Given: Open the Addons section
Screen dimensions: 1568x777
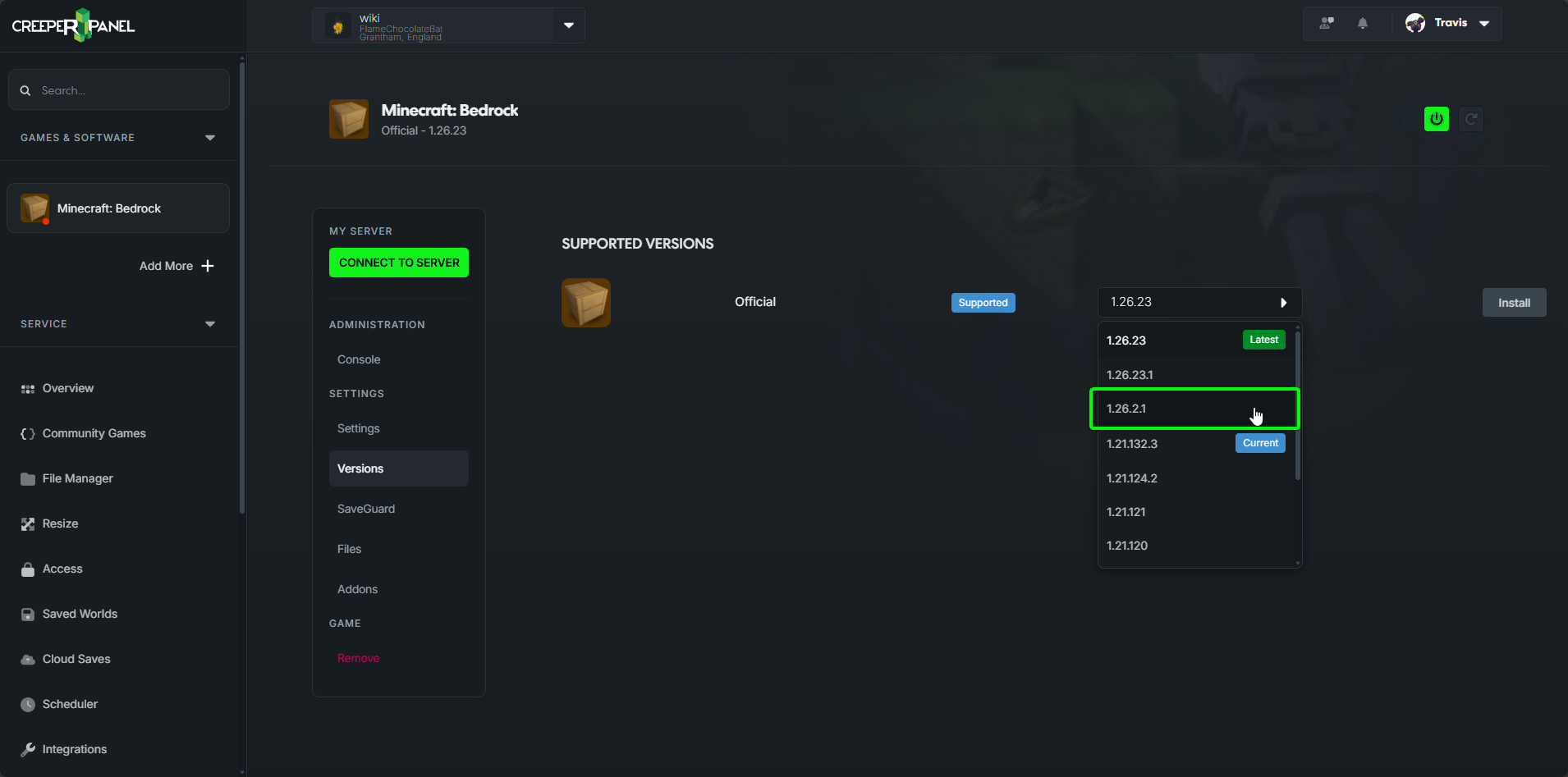Looking at the screenshot, I should click(357, 589).
